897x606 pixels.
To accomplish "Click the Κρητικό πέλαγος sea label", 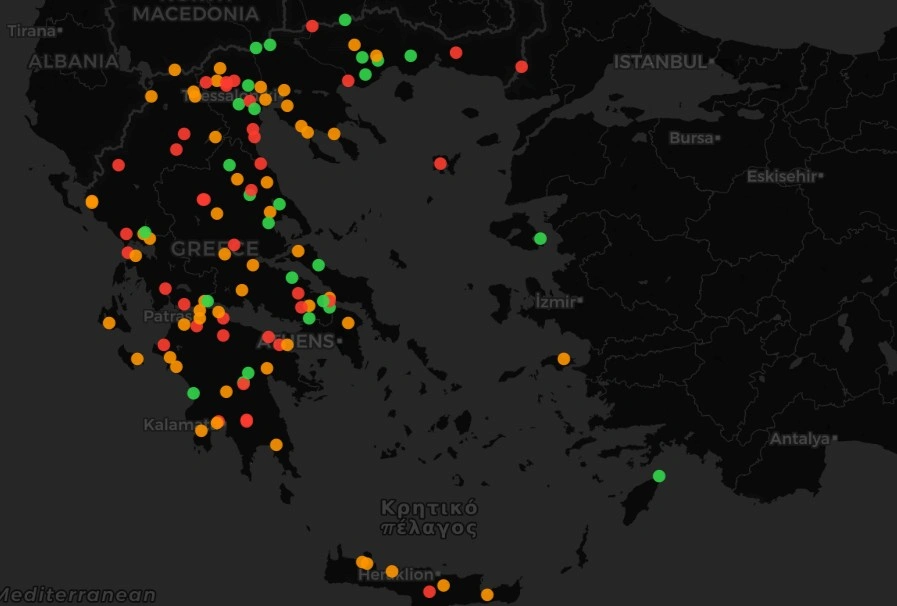I will [x=429, y=518].
